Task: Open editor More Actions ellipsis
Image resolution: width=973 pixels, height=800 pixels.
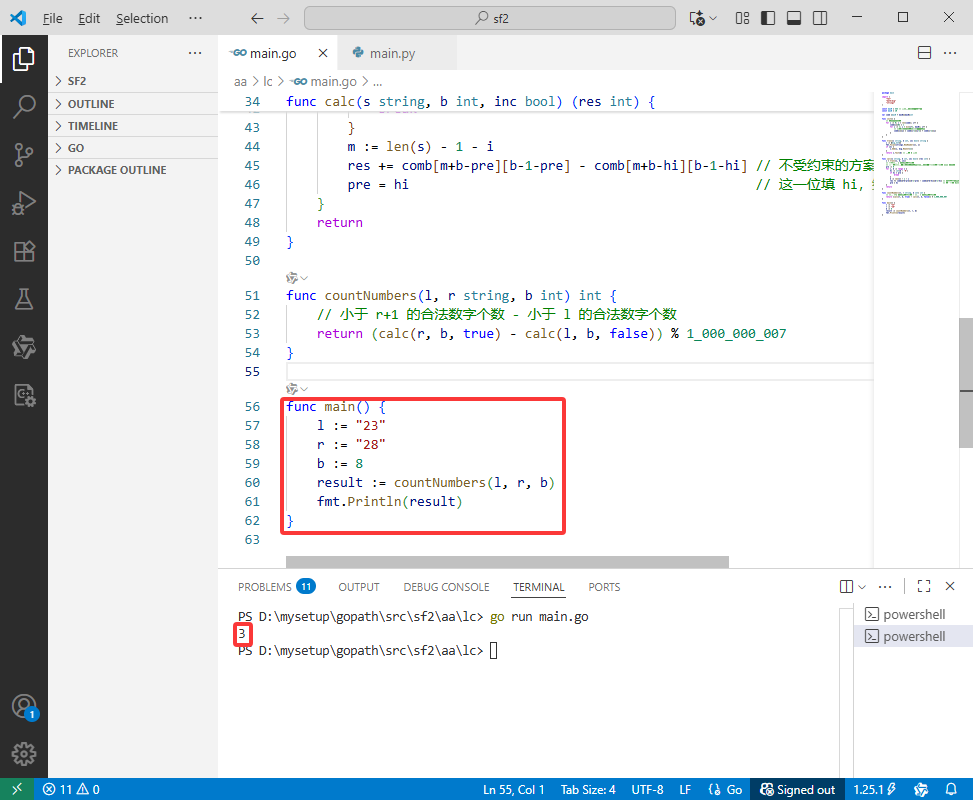Action: coord(950,53)
